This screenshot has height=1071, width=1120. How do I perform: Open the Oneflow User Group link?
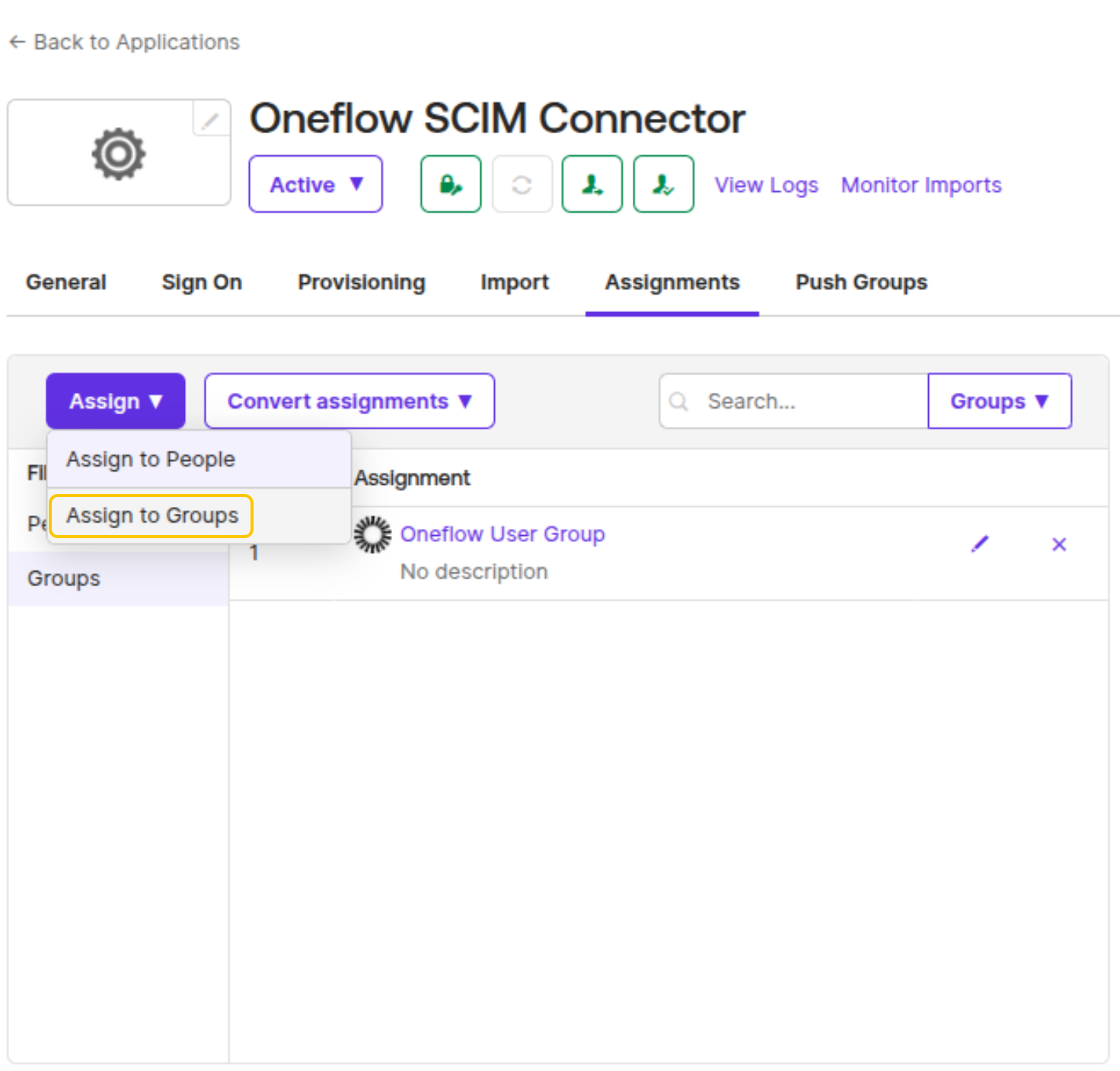click(503, 534)
